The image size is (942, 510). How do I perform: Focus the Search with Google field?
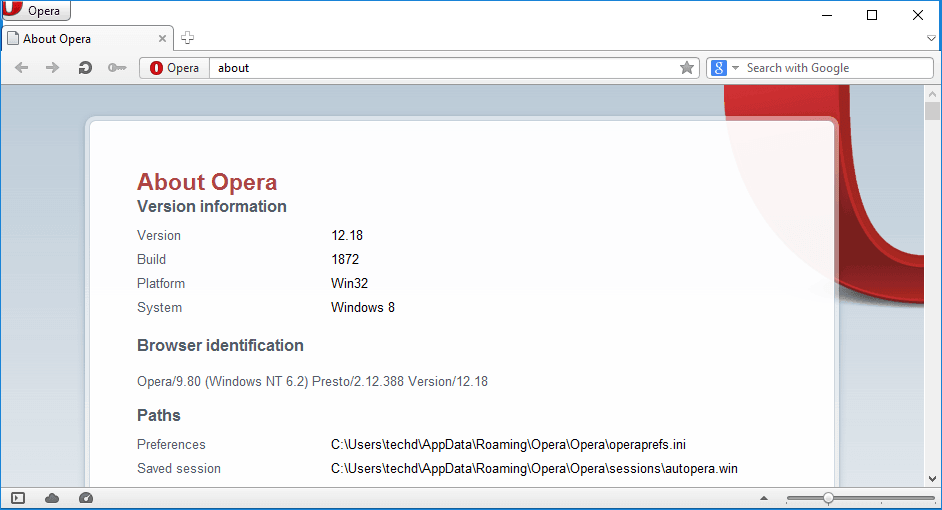coord(838,68)
